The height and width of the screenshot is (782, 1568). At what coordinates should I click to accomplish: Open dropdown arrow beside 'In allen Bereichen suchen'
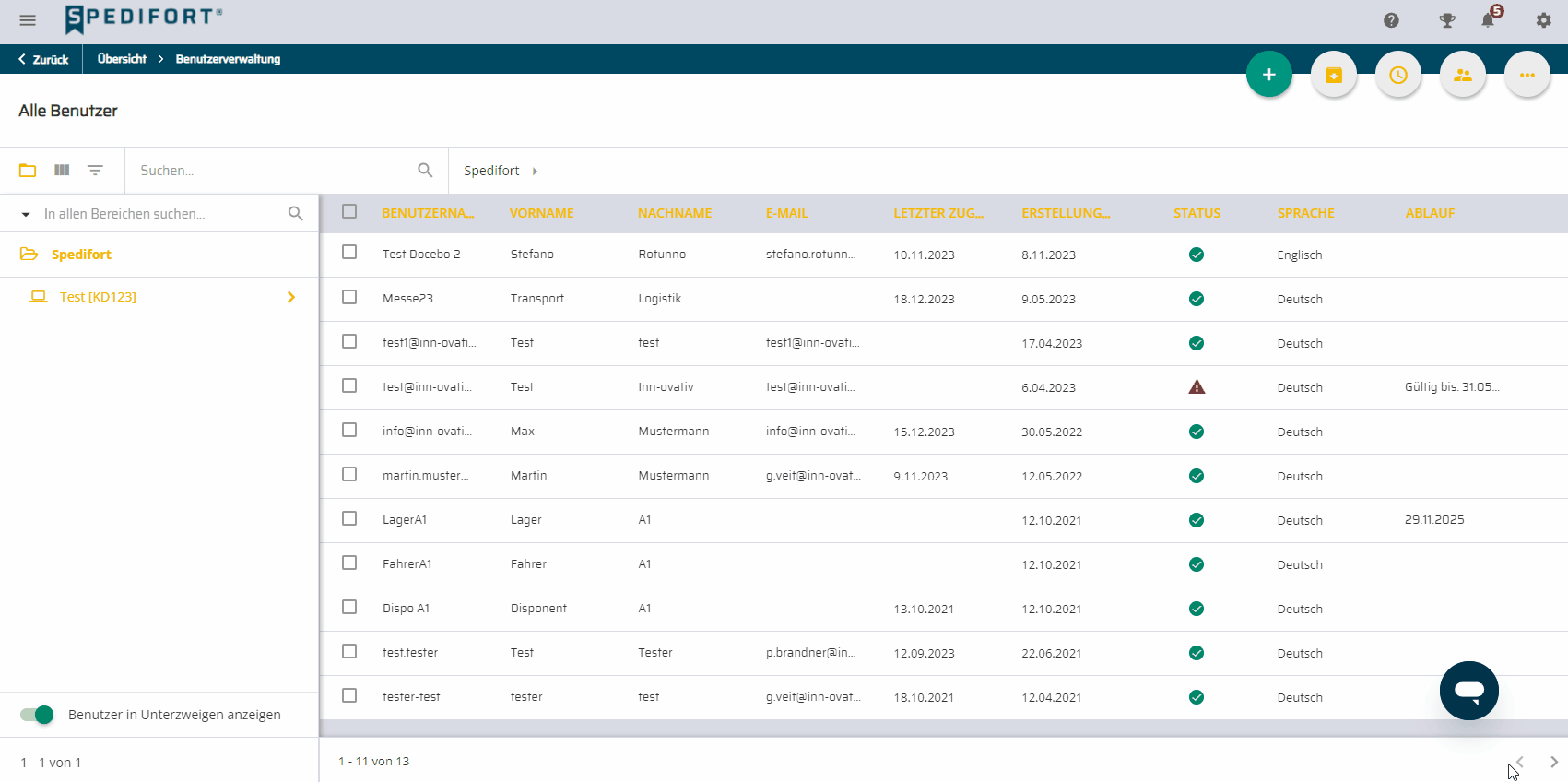26,214
